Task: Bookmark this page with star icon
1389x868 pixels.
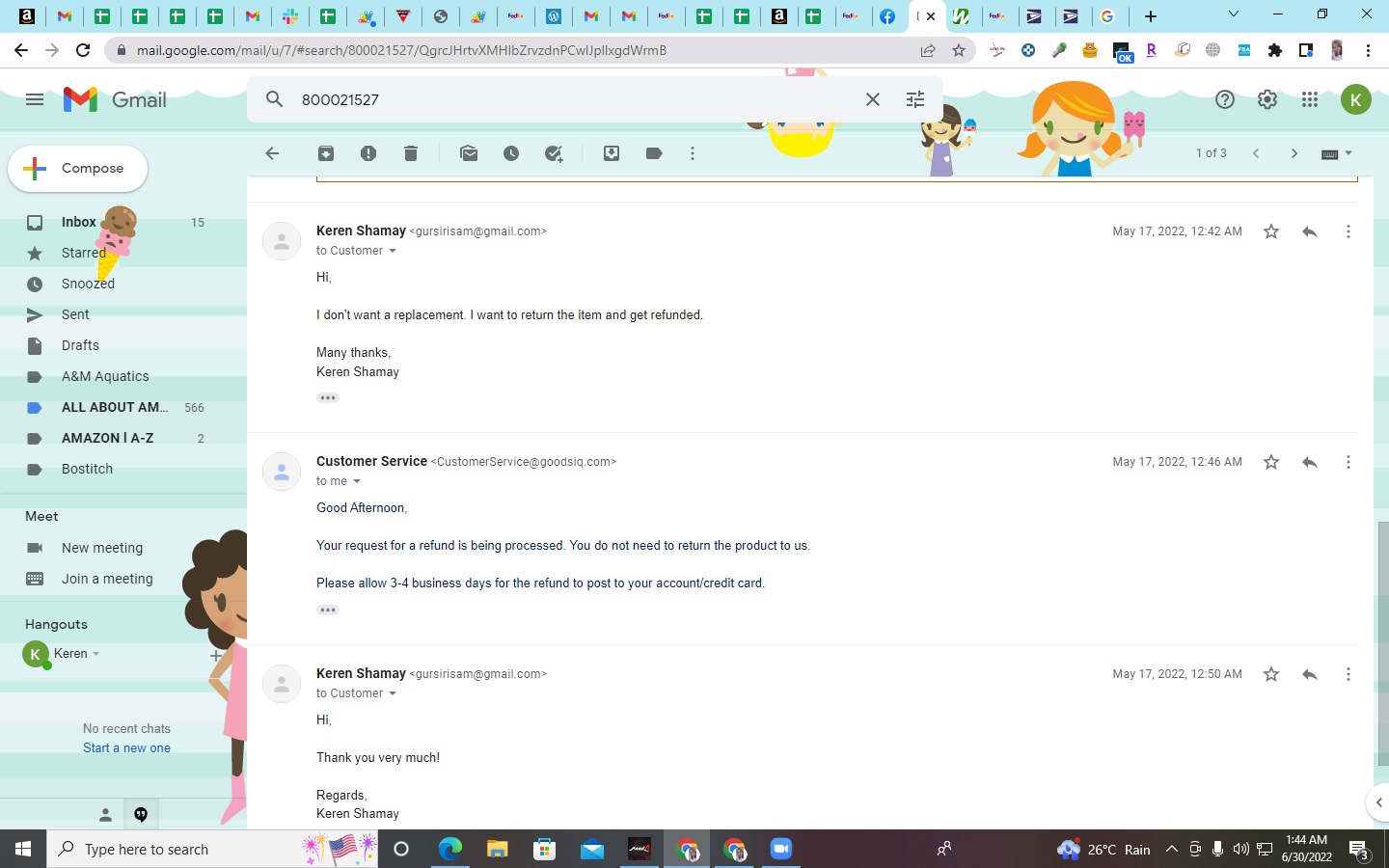Action: point(959,50)
